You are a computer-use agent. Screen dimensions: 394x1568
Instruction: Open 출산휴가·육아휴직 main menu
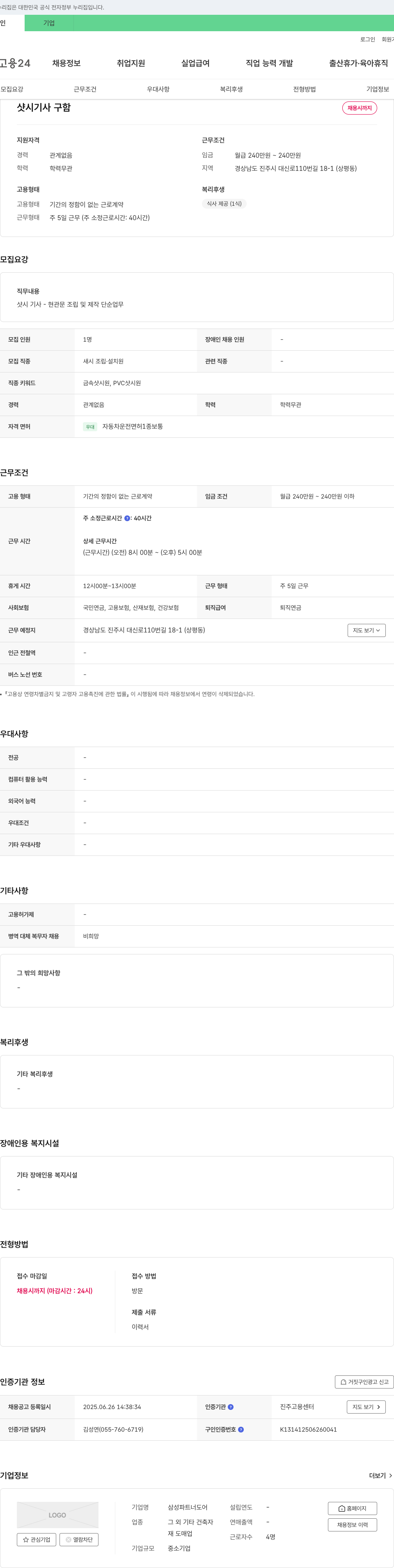pos(359,63)
